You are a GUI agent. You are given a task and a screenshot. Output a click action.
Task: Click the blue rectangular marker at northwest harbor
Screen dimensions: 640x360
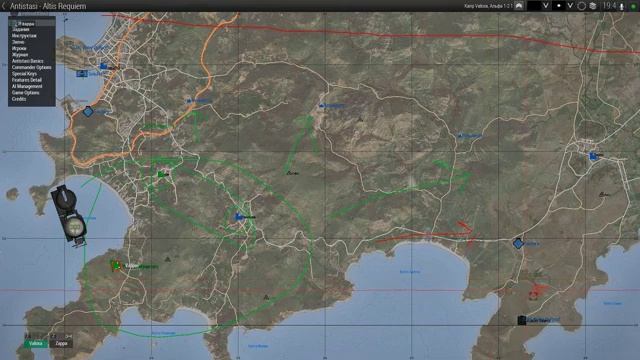click(x=82, y=74)
